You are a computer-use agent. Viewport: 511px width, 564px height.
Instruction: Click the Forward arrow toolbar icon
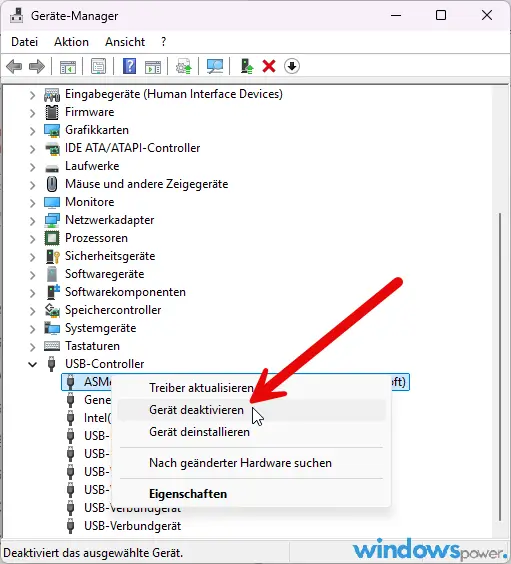click(x=37, y=67)
